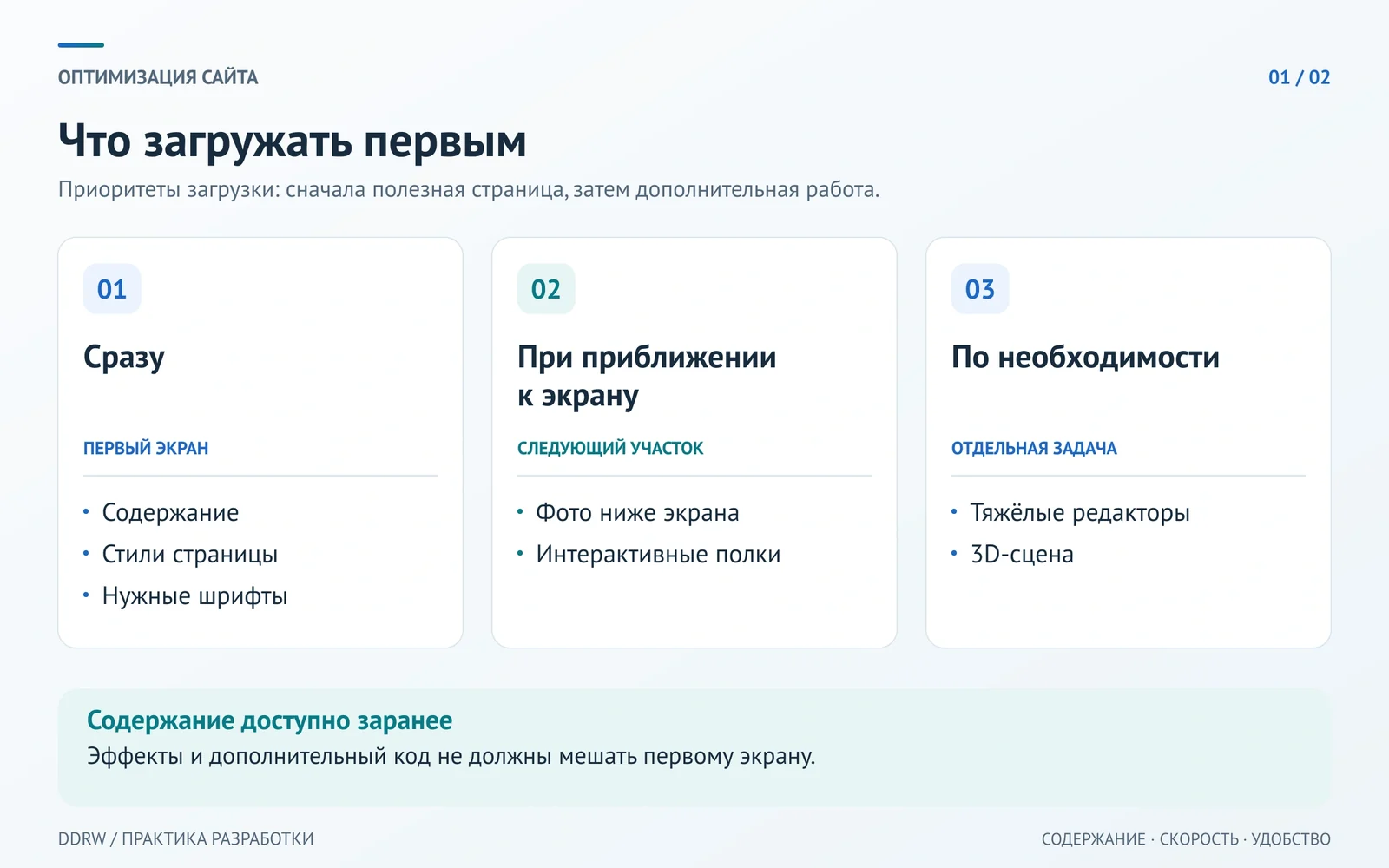The image size is (1389, 868).
Task: Click the '01 / 02' slide counter
Action: click(x=1299, y=77)
